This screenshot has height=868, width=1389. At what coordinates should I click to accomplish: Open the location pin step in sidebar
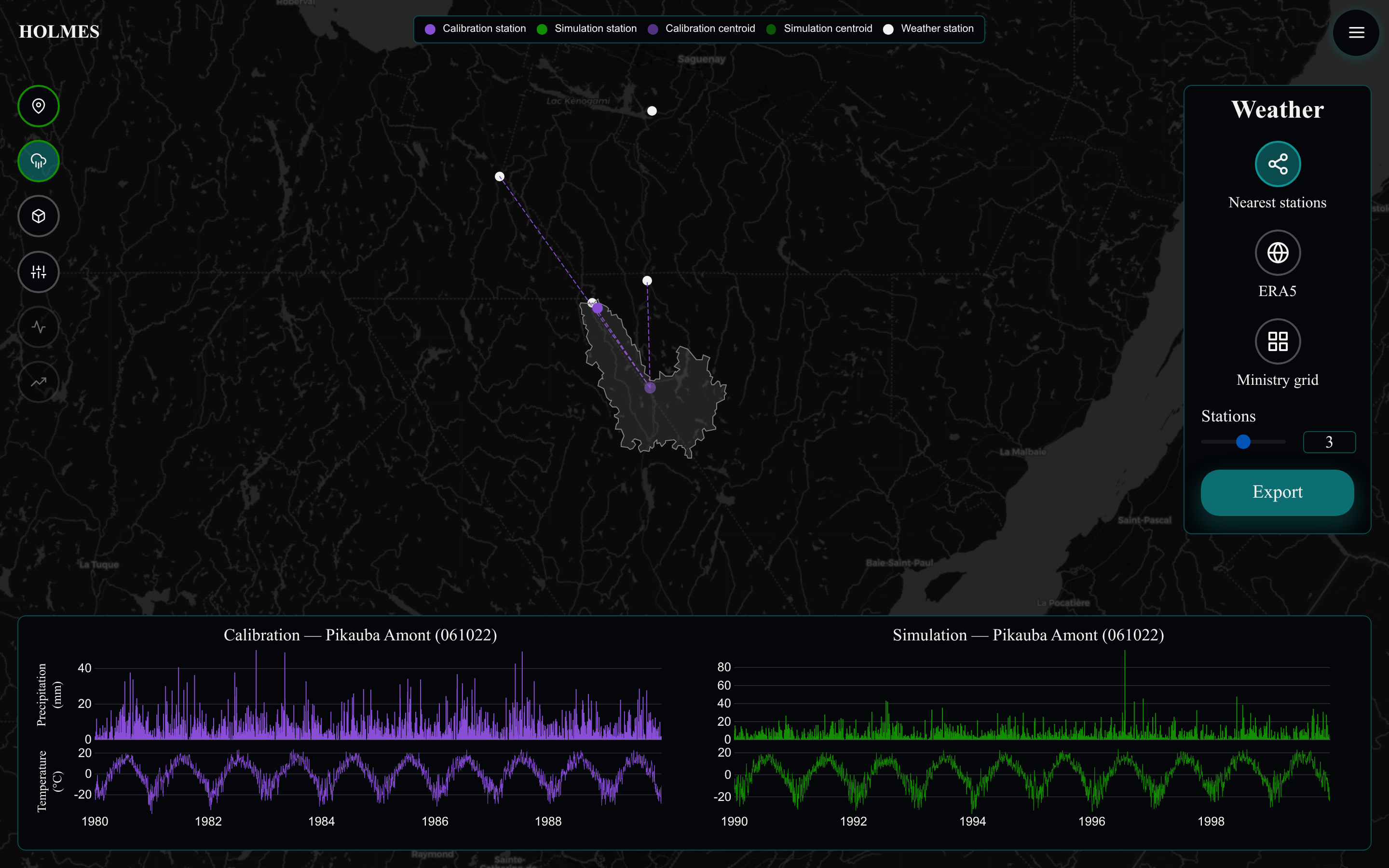[39, 106]
